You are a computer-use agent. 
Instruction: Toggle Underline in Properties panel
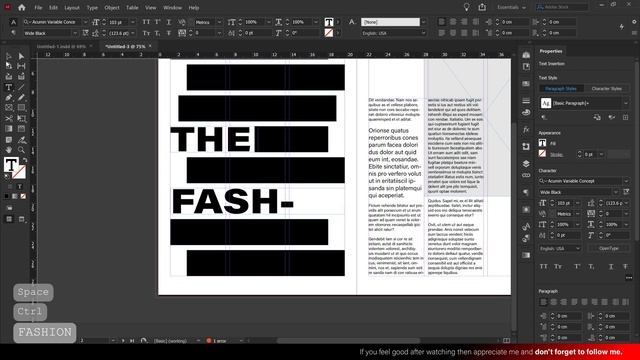611,267
